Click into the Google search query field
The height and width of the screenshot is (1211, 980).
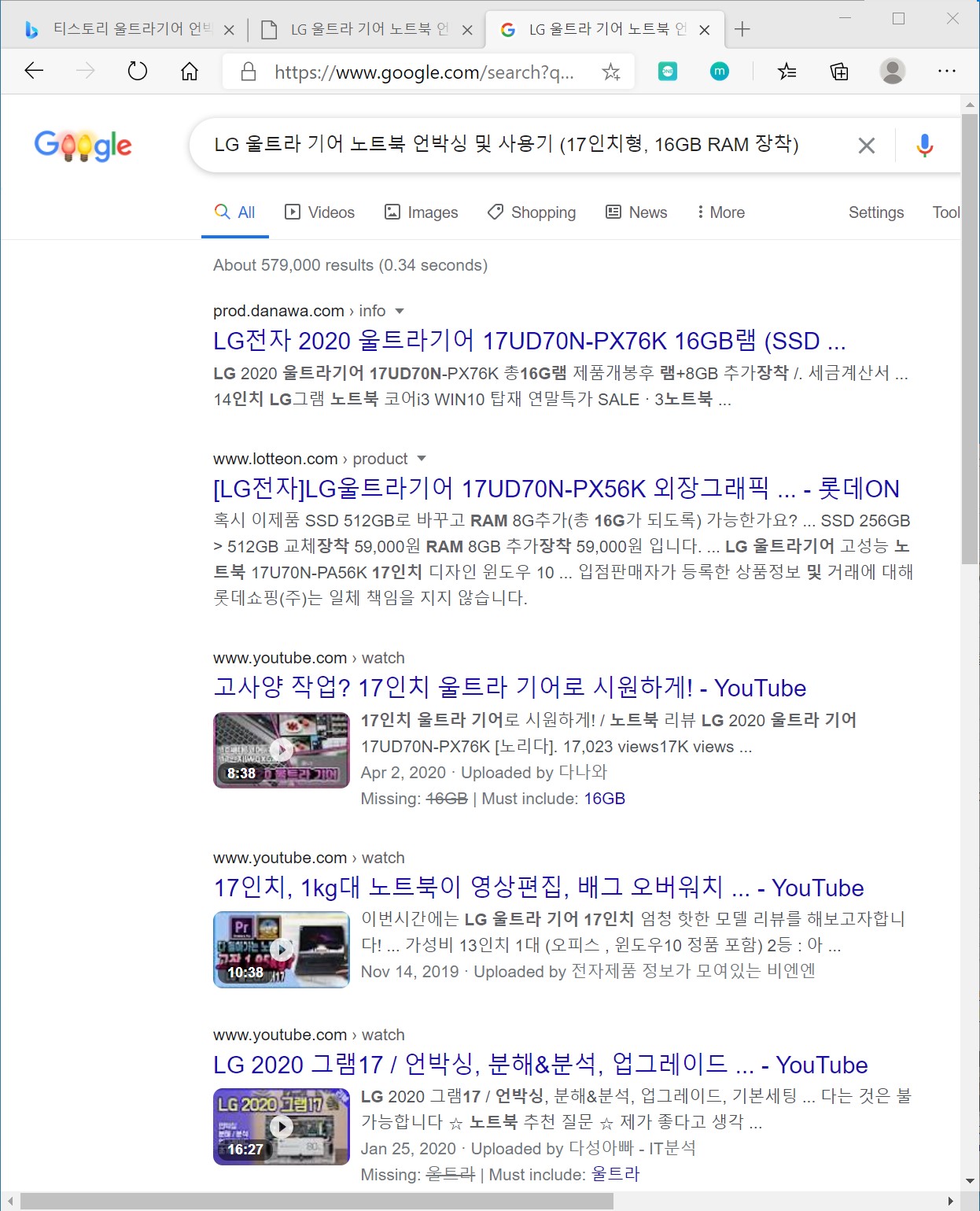coord(507,145)
